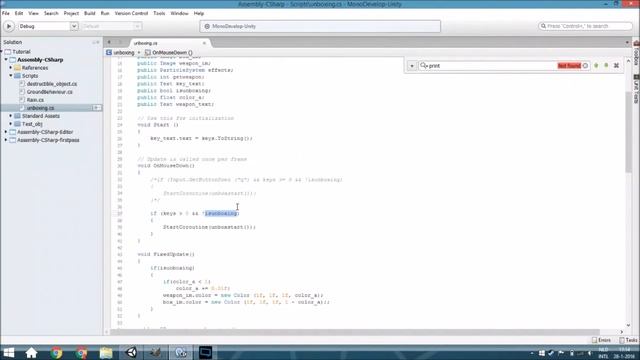Open the search options dropdown in find bar

(x=411, y=66)
